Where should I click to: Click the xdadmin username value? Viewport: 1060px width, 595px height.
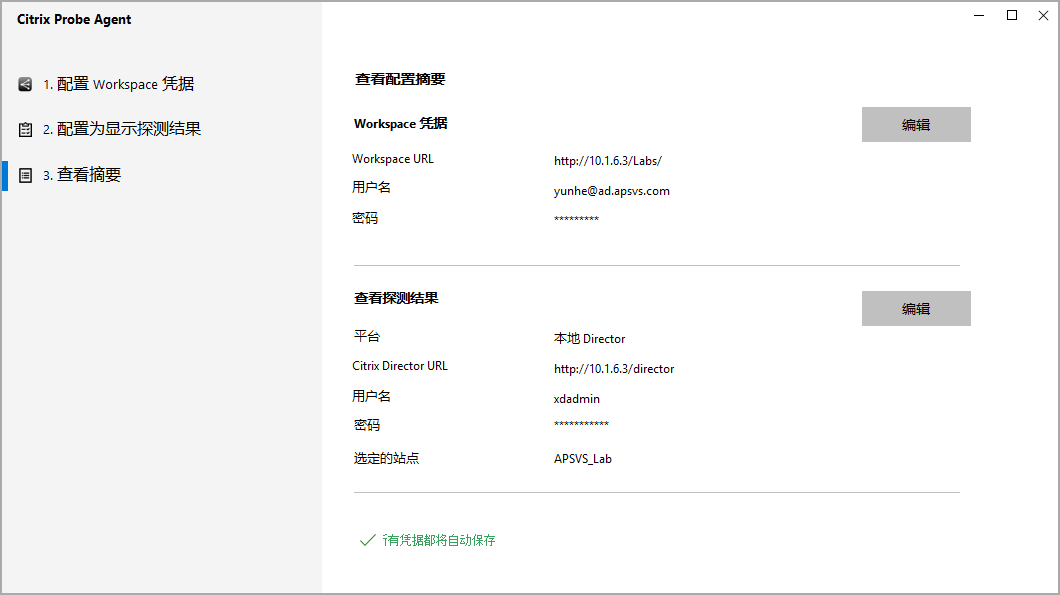click(x=577, y=399)
